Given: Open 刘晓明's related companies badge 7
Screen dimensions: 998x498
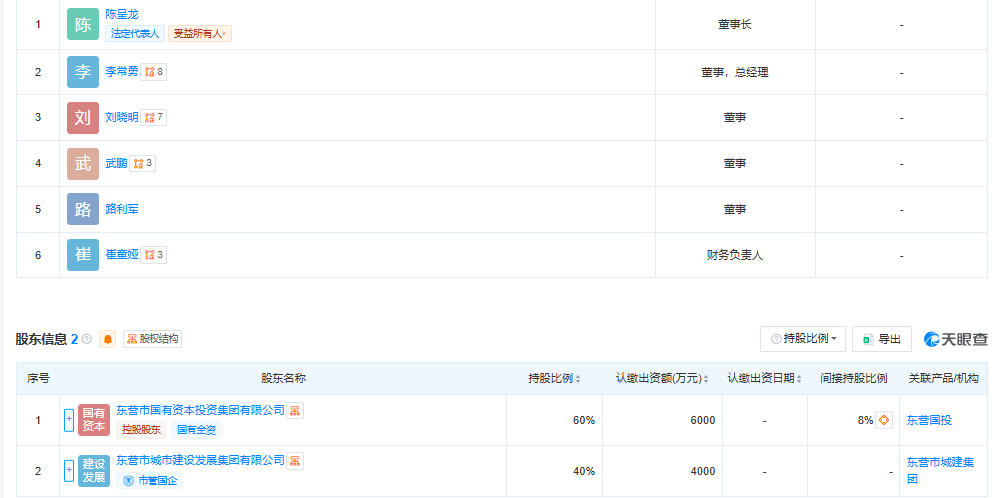Looking at the screenshot, I should pyautogui.click(x=153, y=117).
